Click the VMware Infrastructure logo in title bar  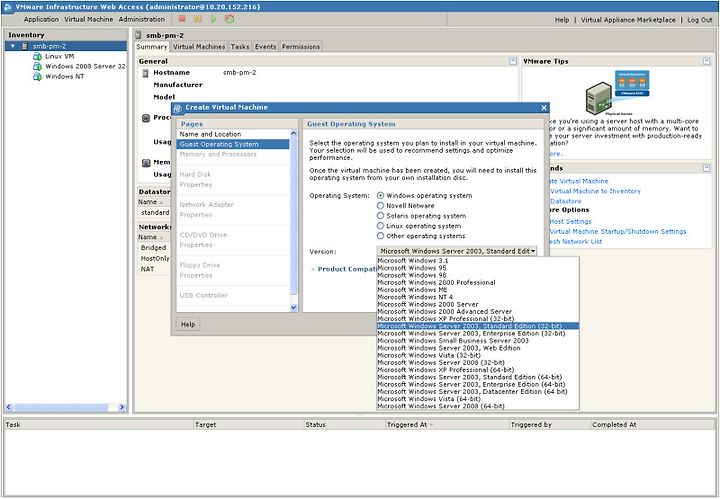coord(7,7)
